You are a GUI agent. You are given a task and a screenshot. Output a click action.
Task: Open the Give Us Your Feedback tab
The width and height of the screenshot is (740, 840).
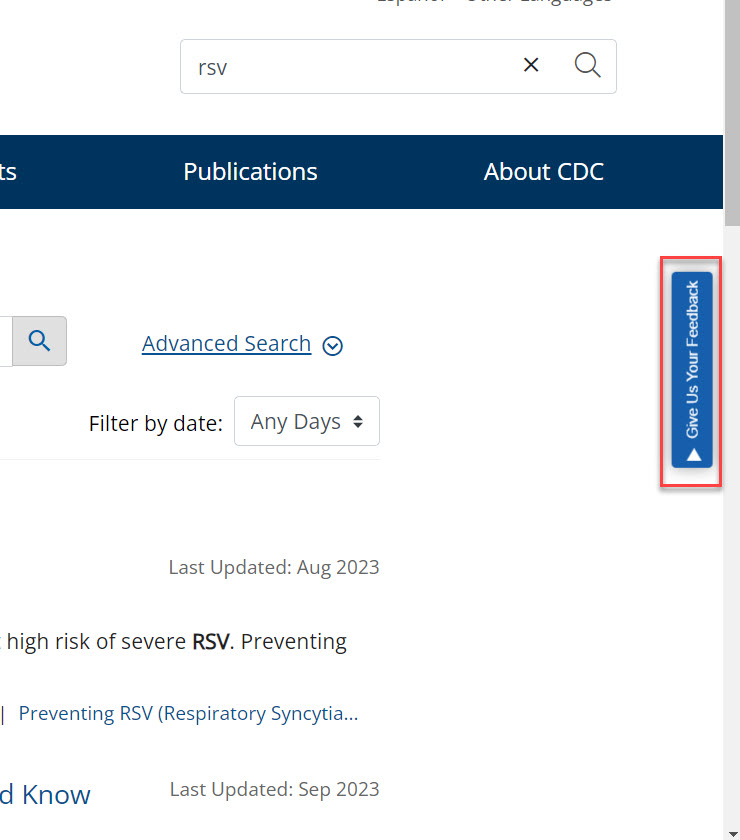[x=692, y=370]
